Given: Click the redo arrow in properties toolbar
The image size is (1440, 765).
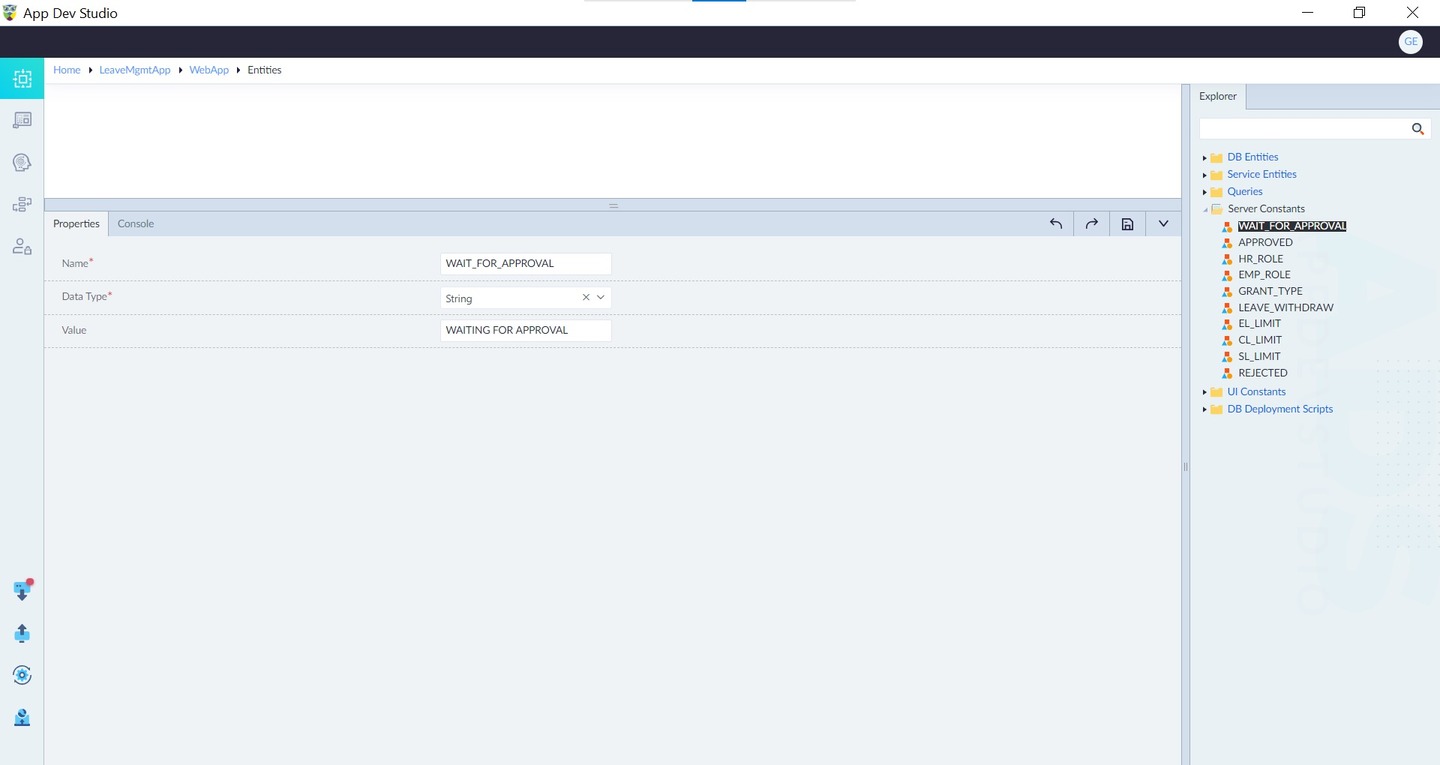Looking at the screenshot, I should click(1091, 224).
